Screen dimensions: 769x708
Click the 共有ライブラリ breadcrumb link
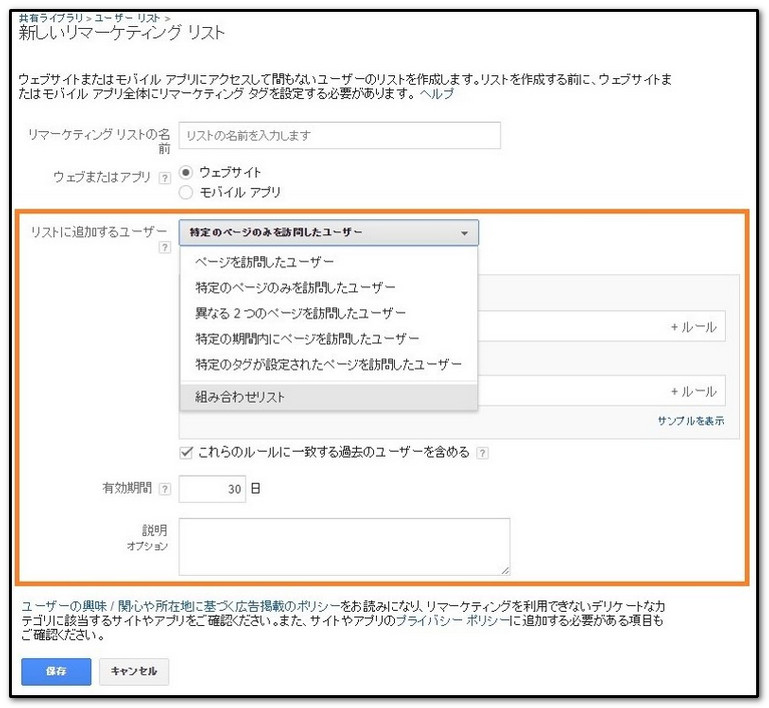click(x=51, y=18)
